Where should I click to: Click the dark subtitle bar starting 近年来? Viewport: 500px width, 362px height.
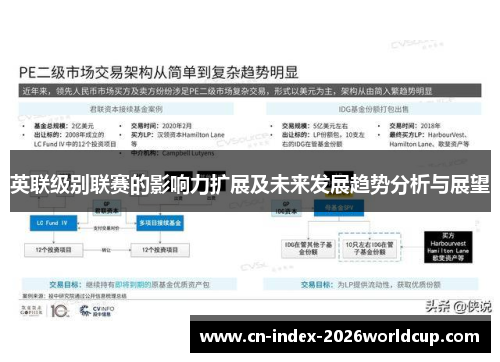tap(250, 91)
